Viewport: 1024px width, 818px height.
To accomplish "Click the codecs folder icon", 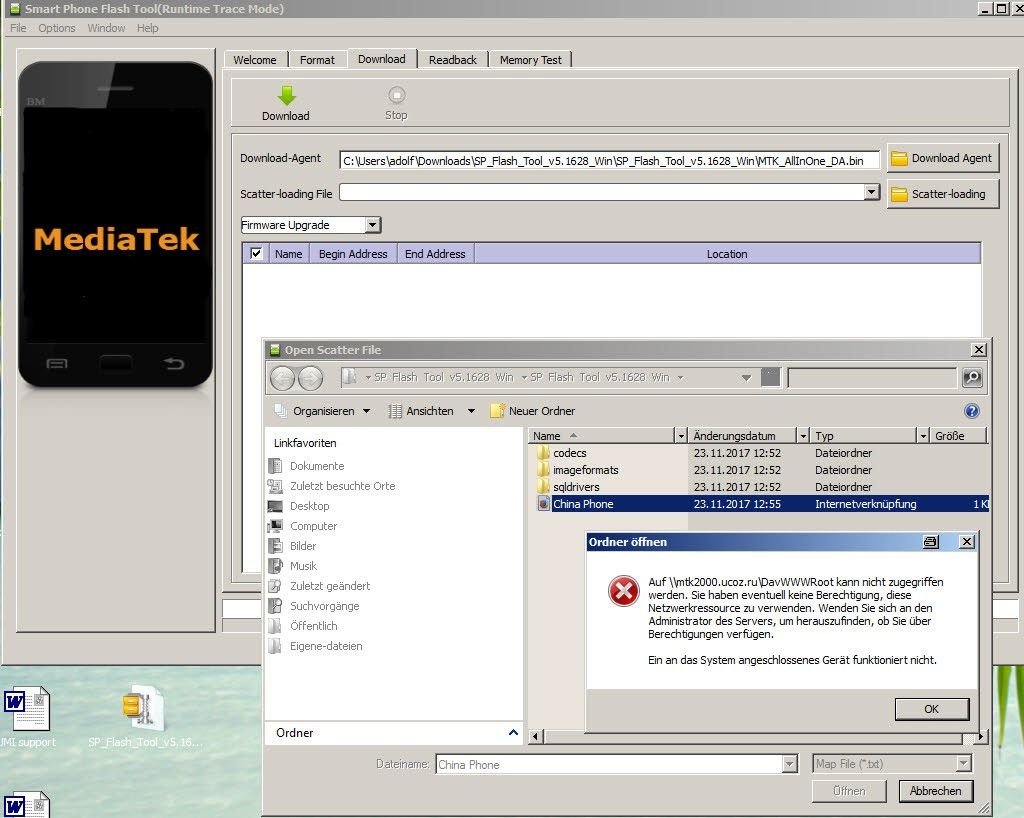I will [x=543, y=452].
